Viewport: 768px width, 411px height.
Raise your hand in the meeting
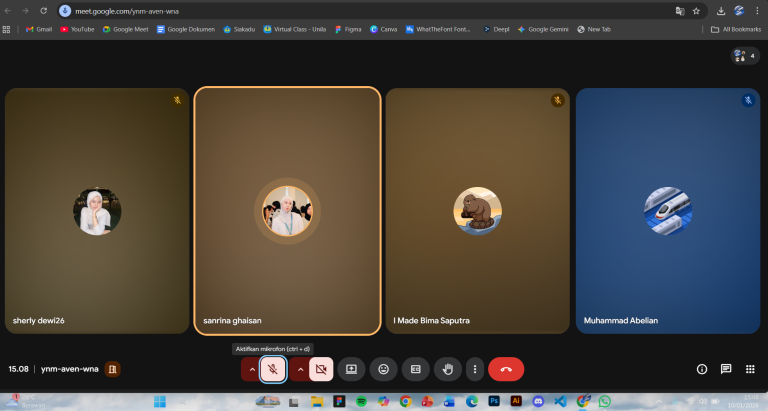447,369
